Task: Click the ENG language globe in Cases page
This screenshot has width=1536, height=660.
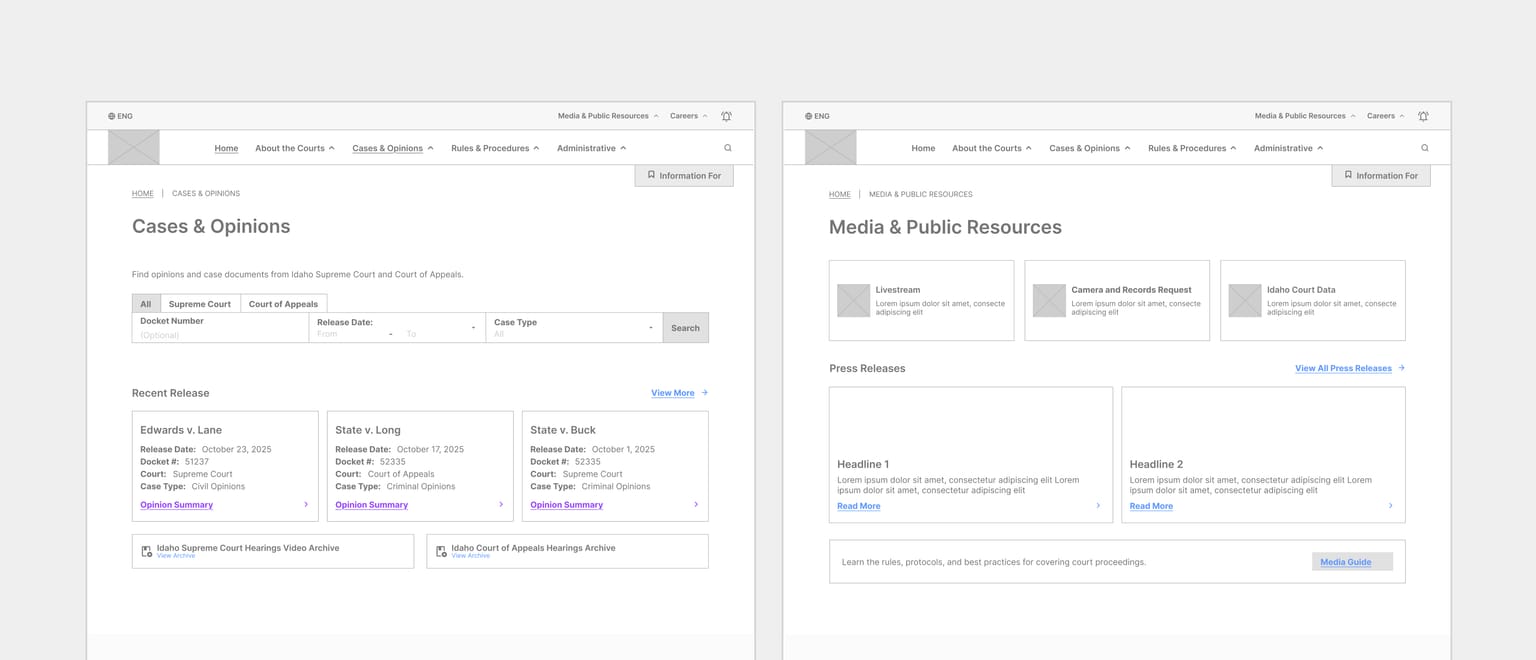Action: (111, 116)
